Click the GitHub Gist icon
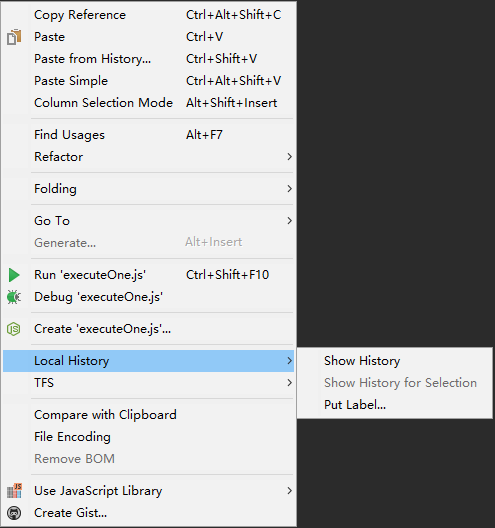The height and width of the screenshot is (528, 495). (14, 513)
